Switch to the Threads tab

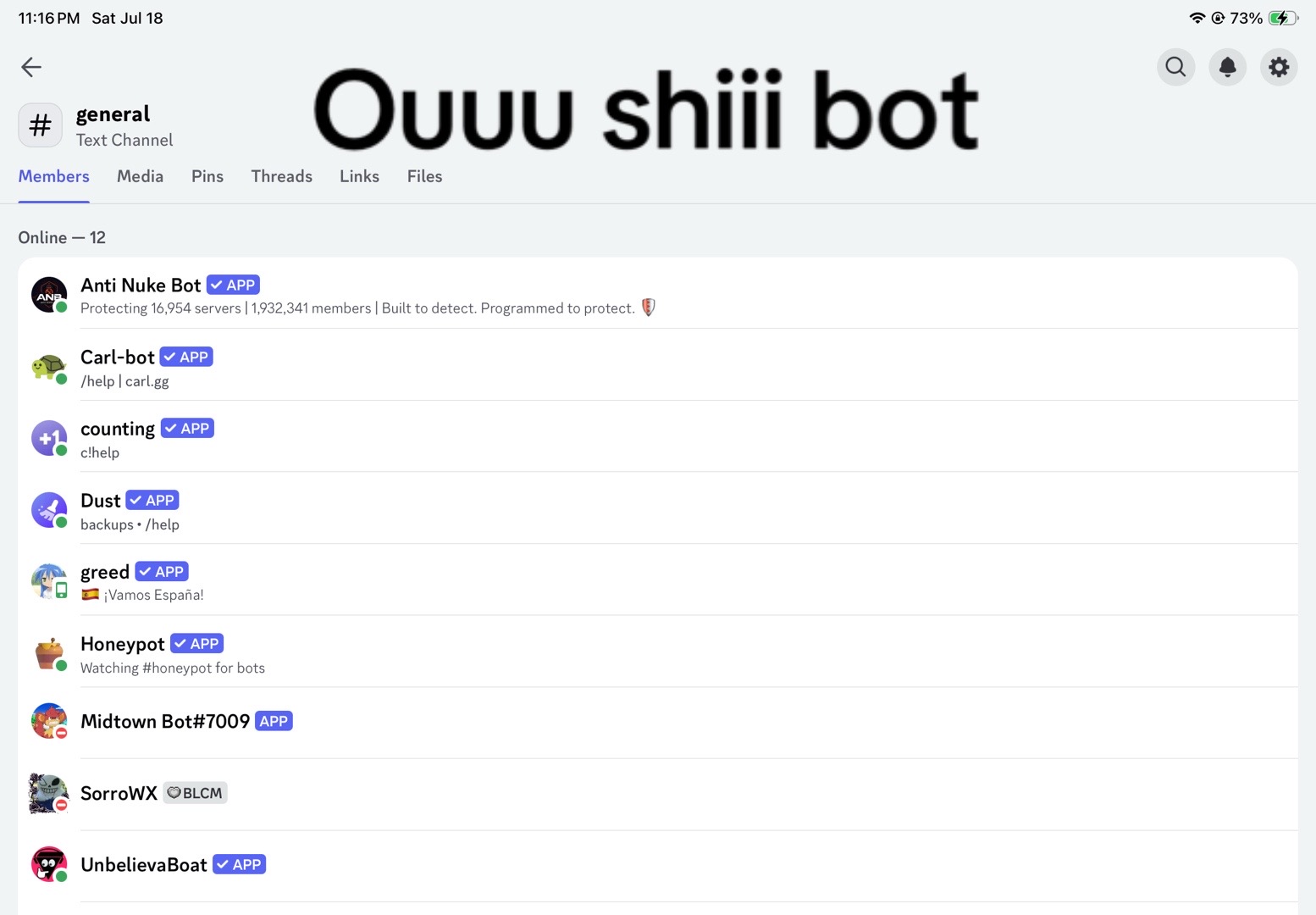pos(282,176)
